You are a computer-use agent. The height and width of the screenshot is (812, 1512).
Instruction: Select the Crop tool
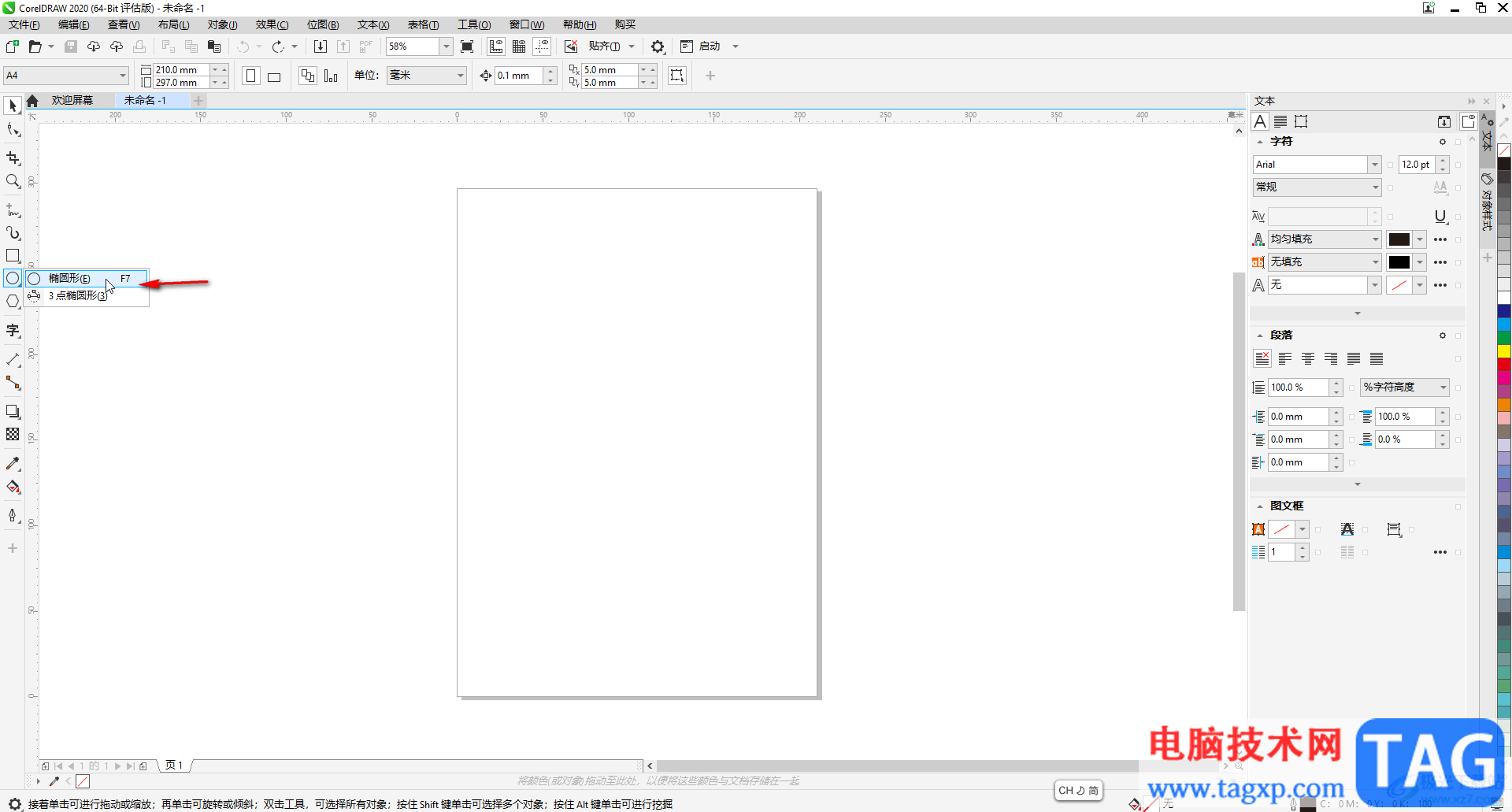click(x=13, y=158)
